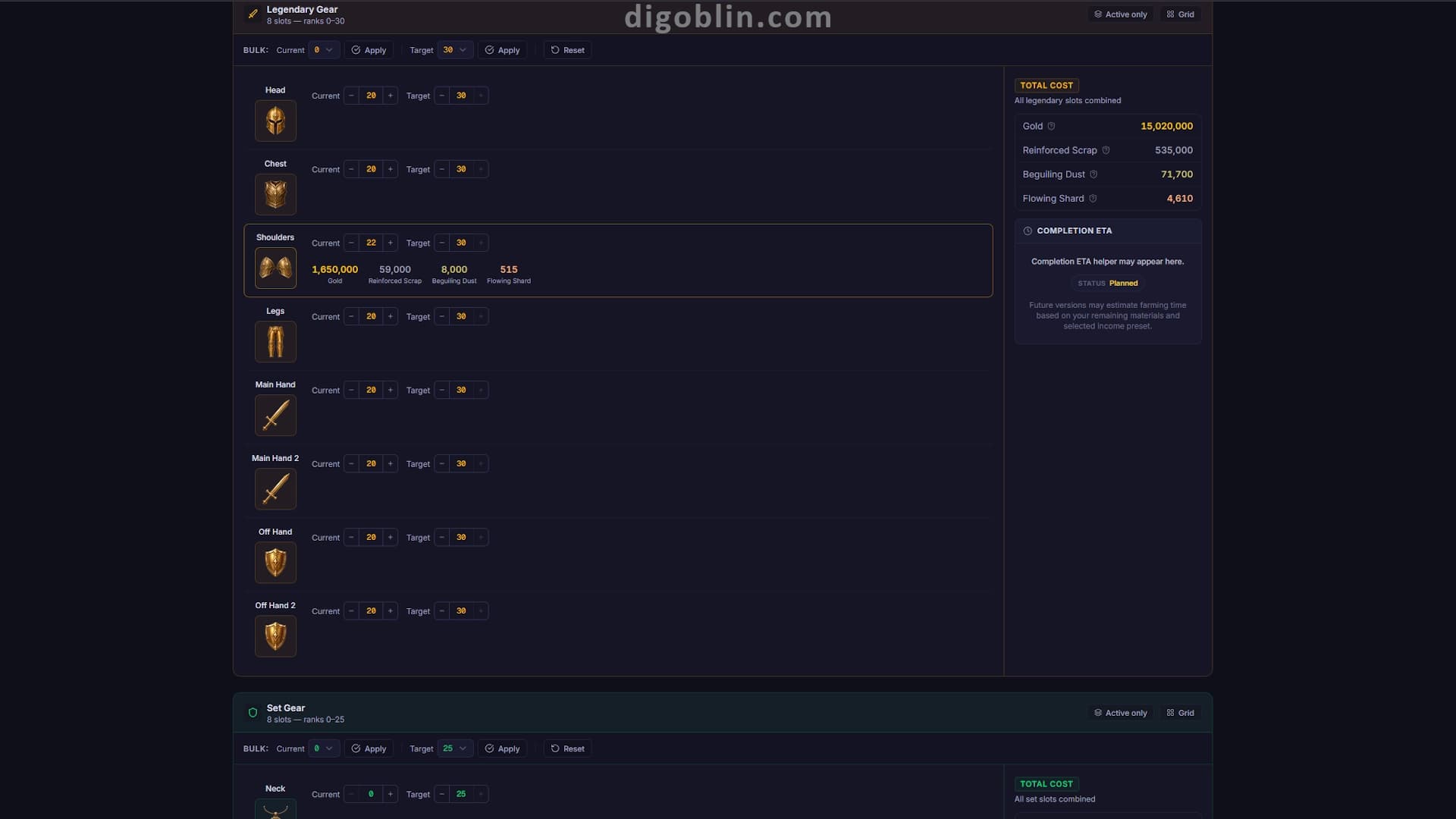The width and height of the screenshot is (1456, 819).
Task: Open Legendary bulk Current rank dropdown
Action: click(x=324, y=50)
